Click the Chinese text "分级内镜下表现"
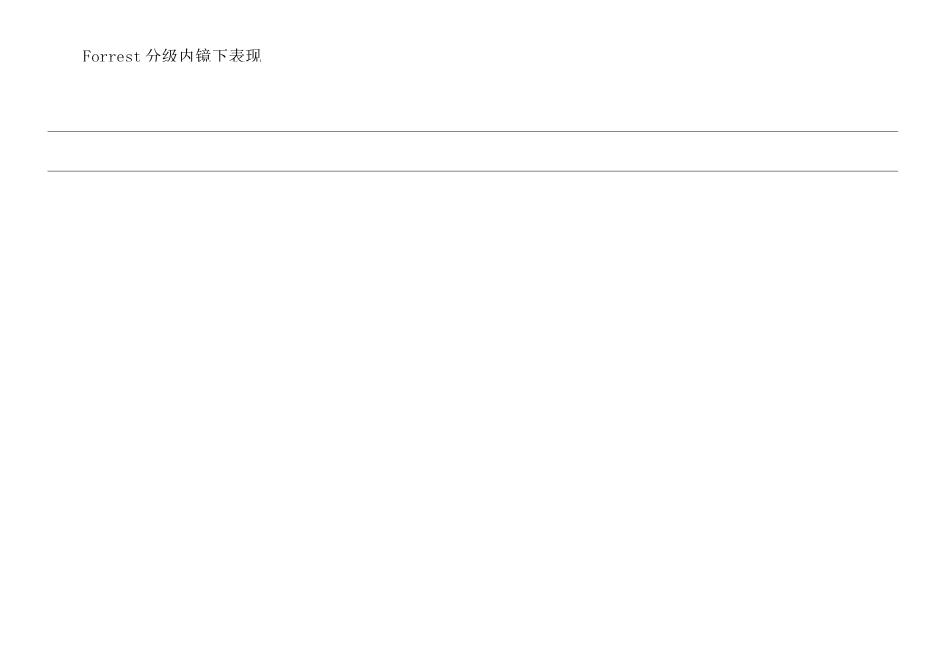Image resolution: width=950 pixels, height=672 pixels. coord(204,56)
